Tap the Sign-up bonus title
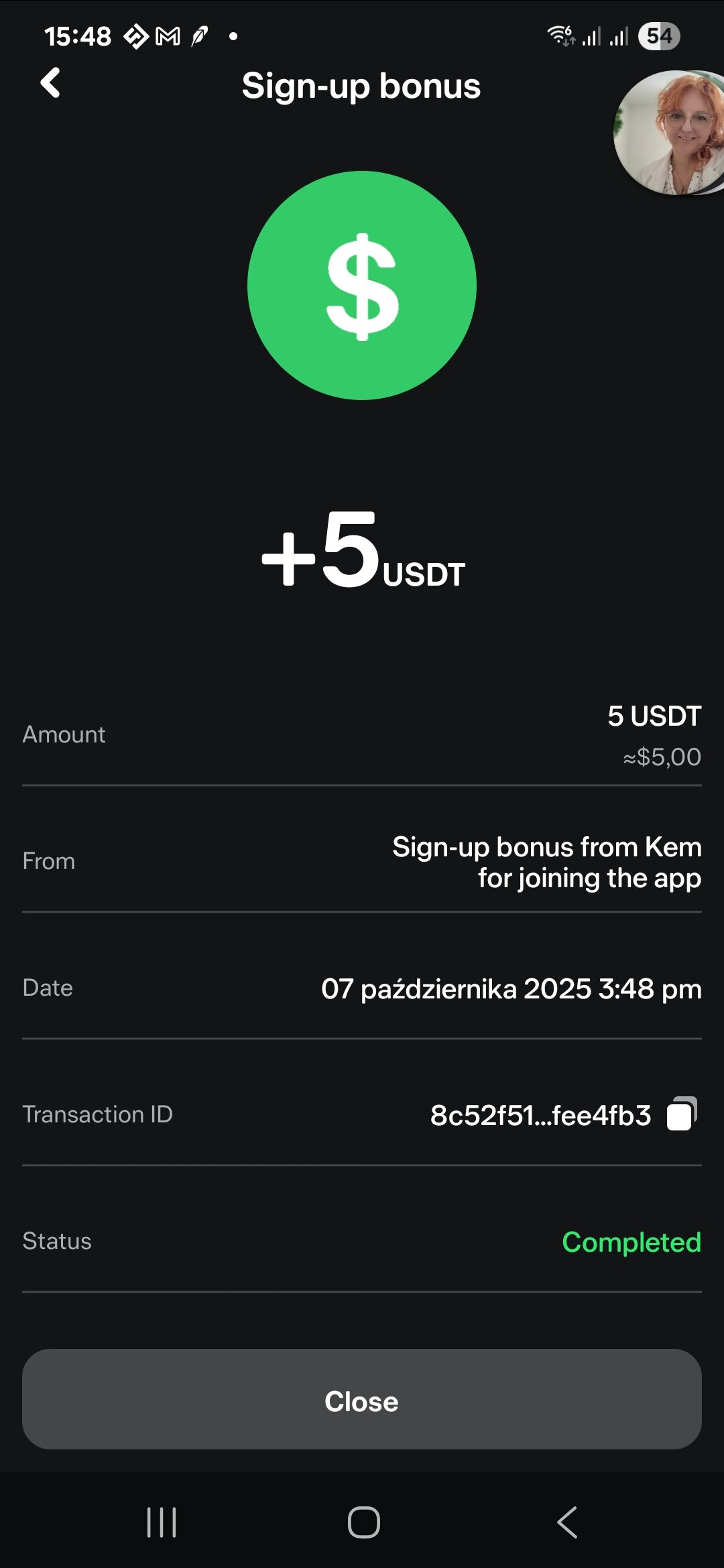The image size is (724, 1568). point(361,86)
